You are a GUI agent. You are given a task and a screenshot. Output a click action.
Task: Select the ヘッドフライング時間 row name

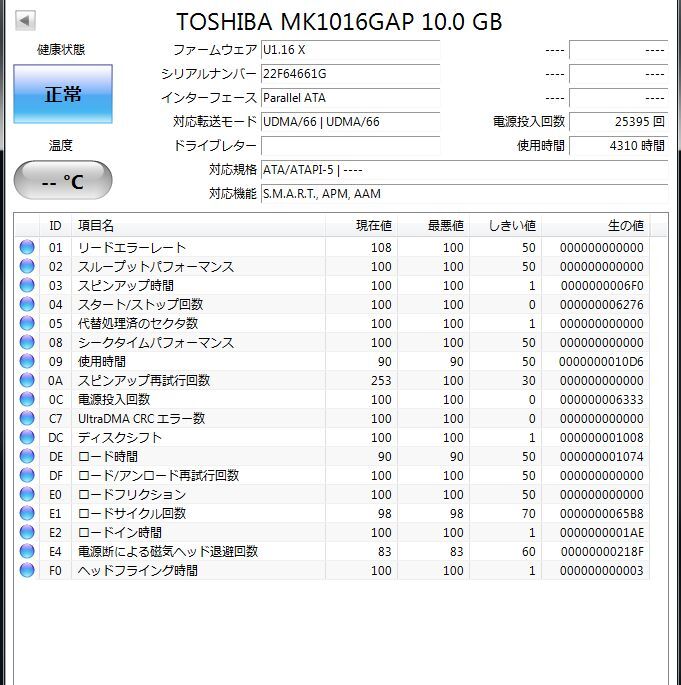pyautogui.click(x=138, y=571)
